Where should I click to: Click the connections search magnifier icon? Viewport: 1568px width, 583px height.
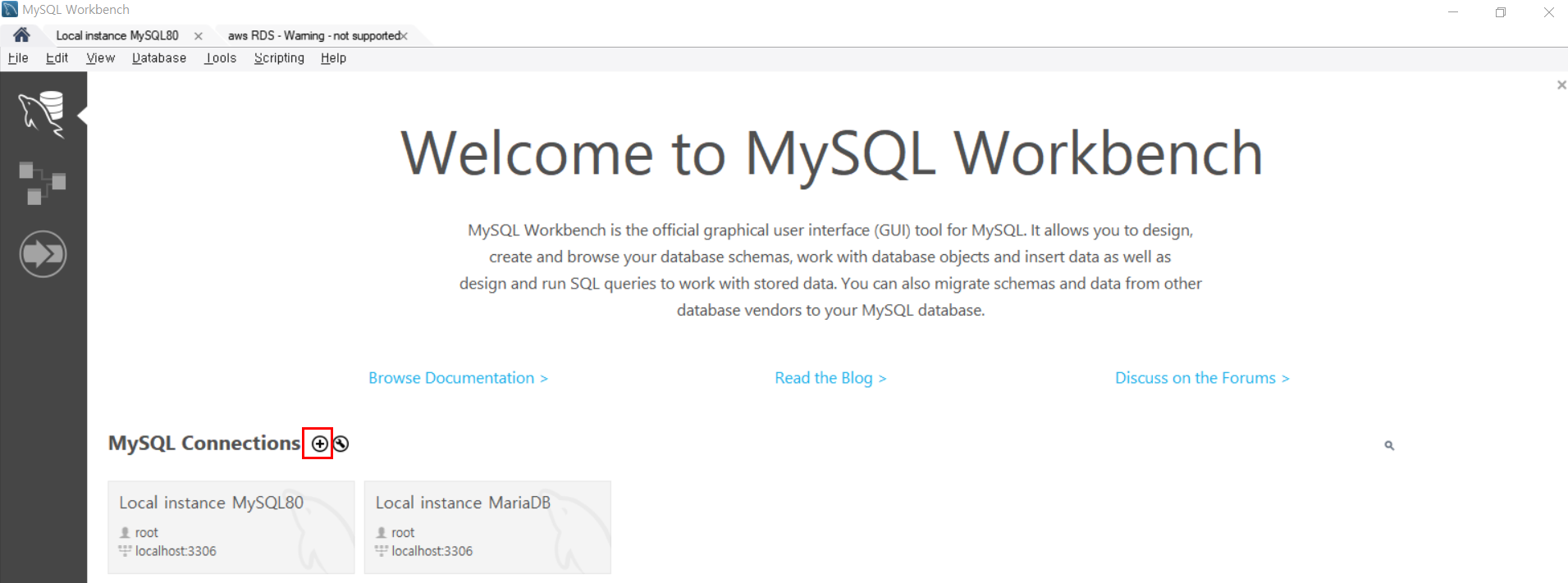tap(1389, 445)
